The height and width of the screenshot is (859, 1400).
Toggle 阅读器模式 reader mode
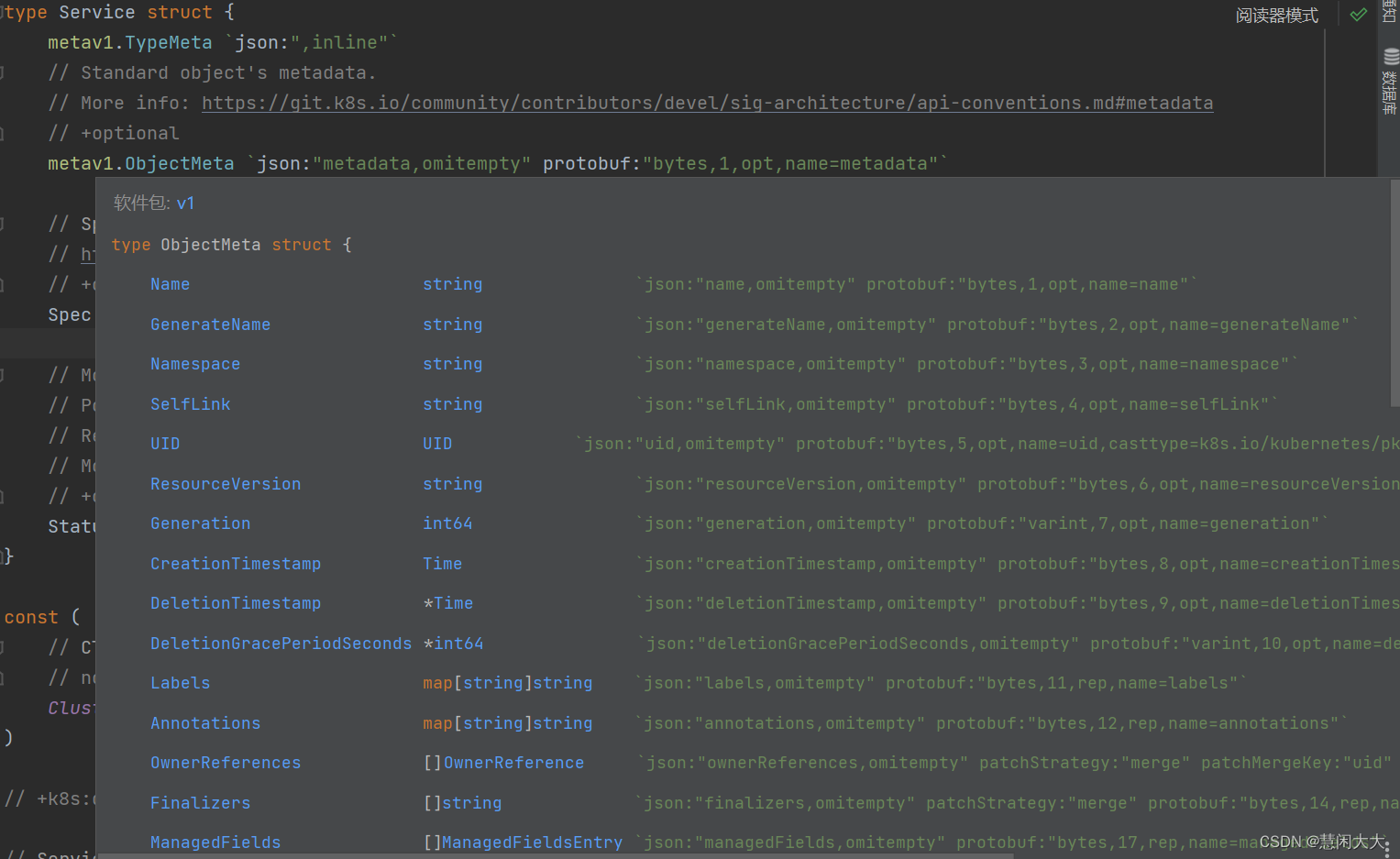click(x=1276, y=15)
